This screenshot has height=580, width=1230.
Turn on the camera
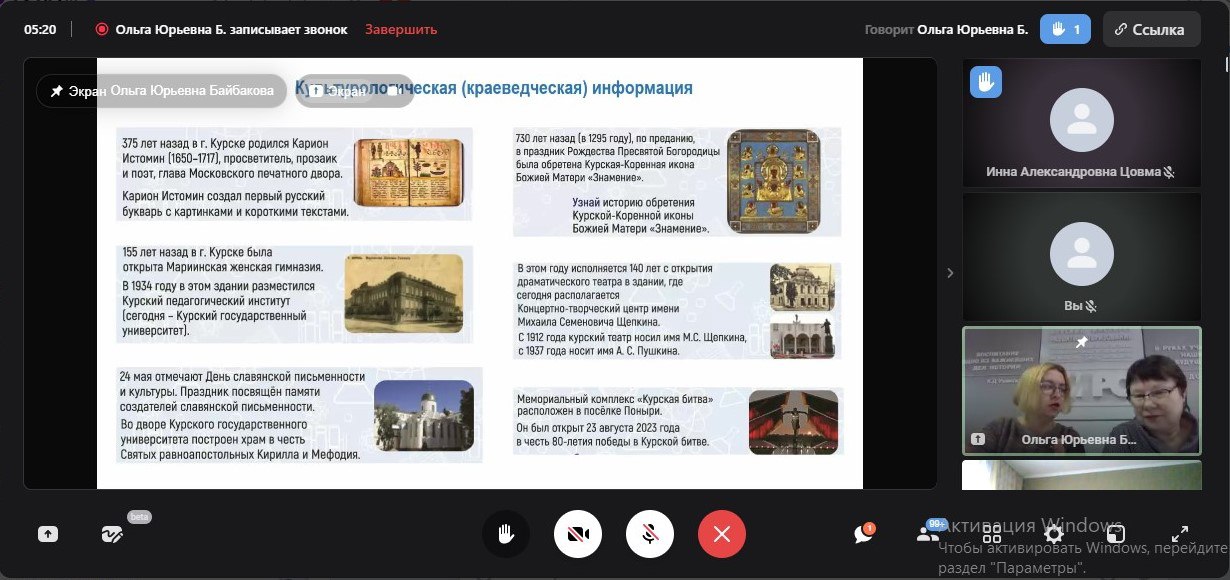point(578,534)
